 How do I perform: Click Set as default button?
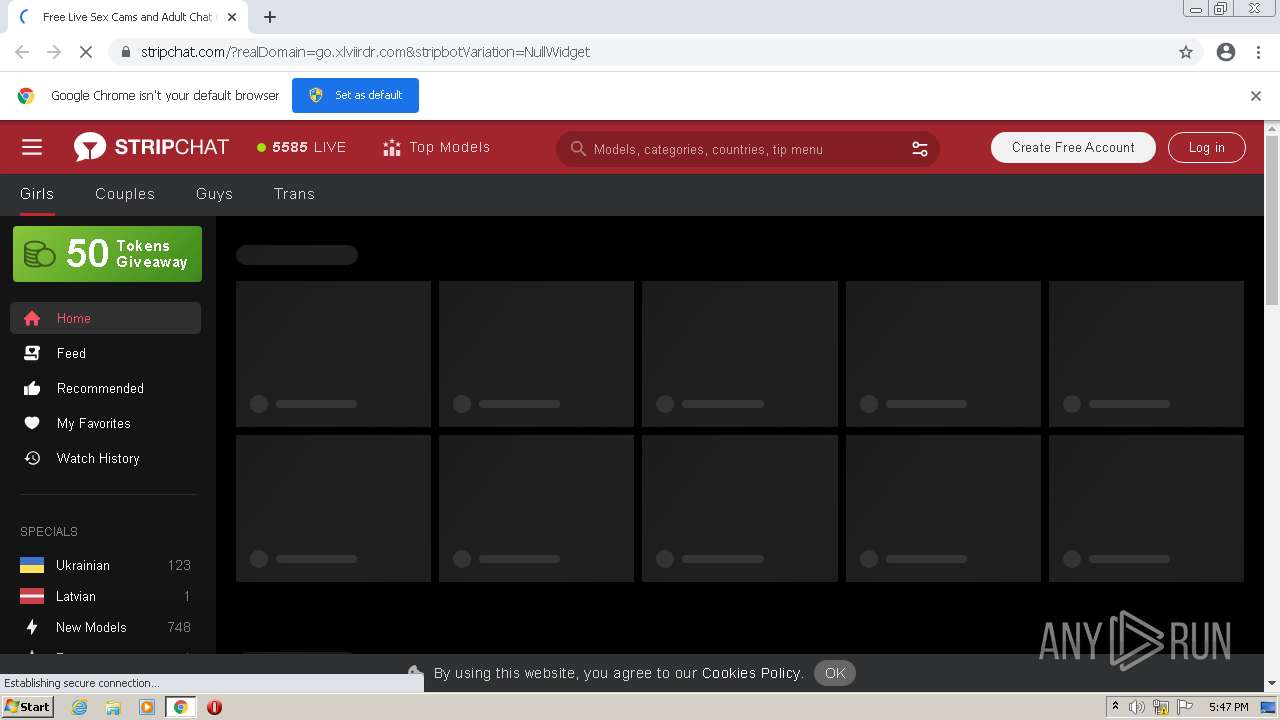pos(355,95)
